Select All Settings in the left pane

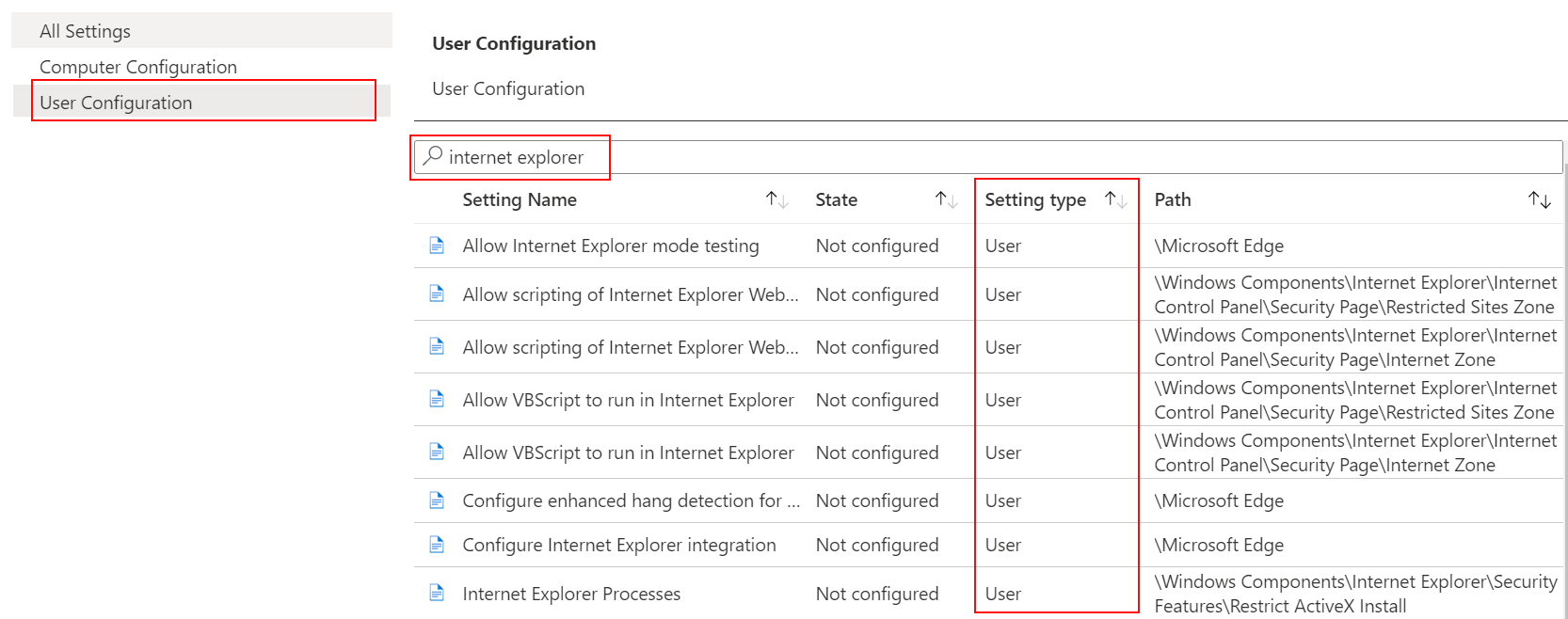(201, 31)
